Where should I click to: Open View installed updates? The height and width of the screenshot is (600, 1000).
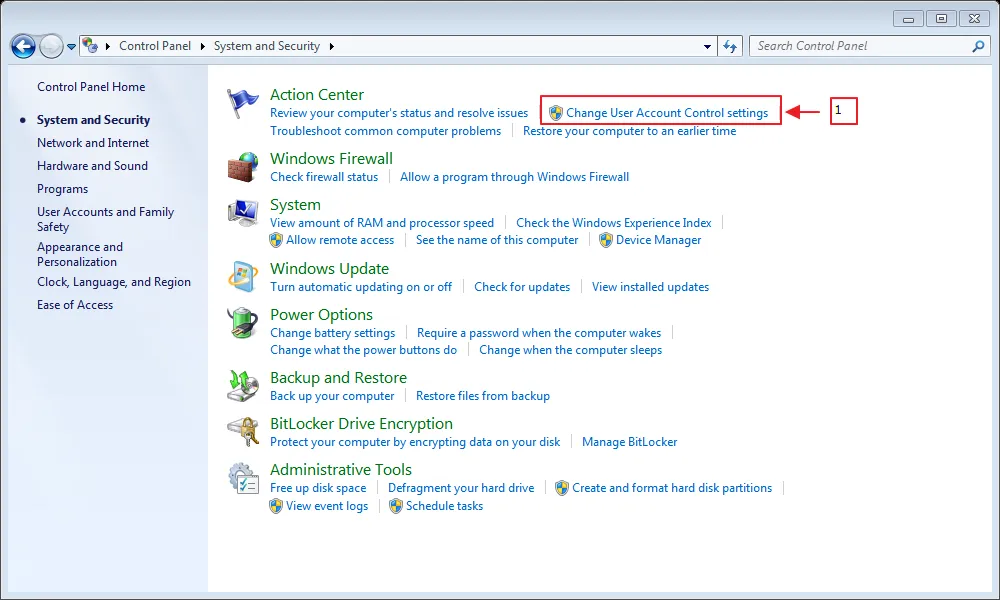[651, 287]
